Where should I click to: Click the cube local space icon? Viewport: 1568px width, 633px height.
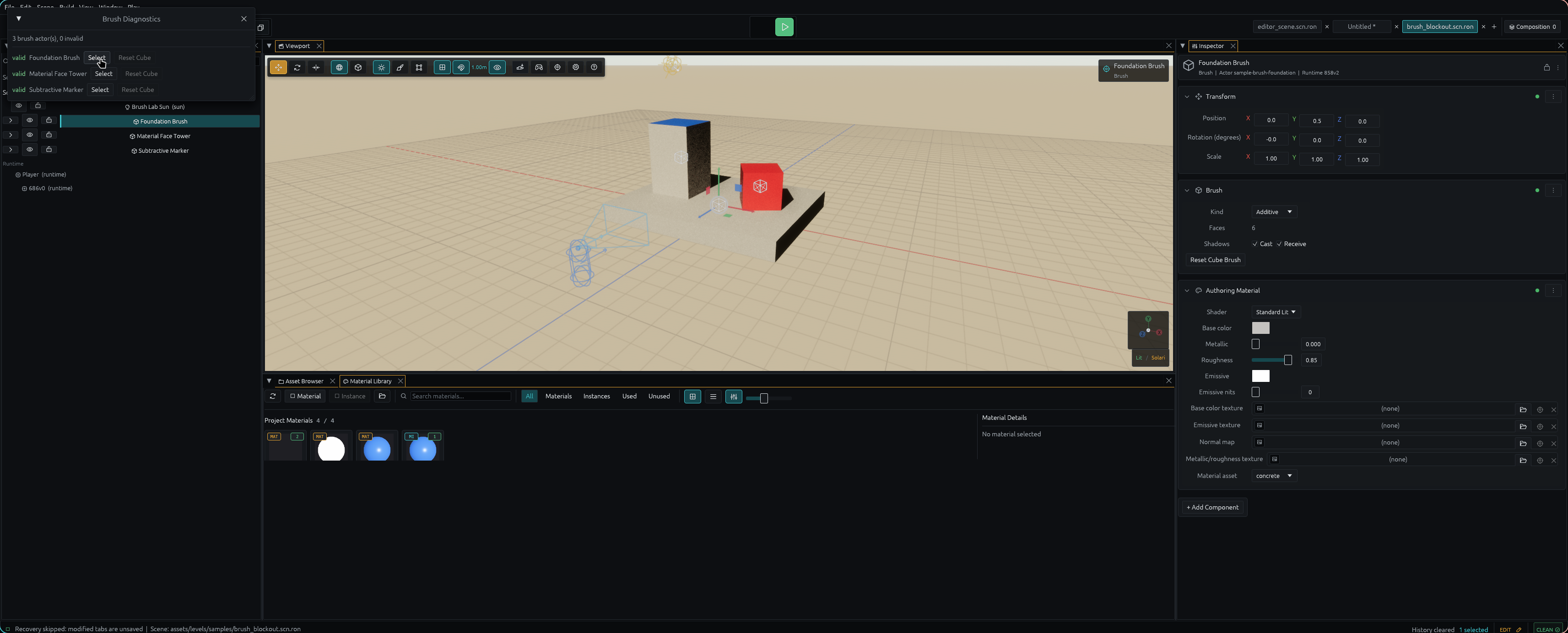click(358, 68)
